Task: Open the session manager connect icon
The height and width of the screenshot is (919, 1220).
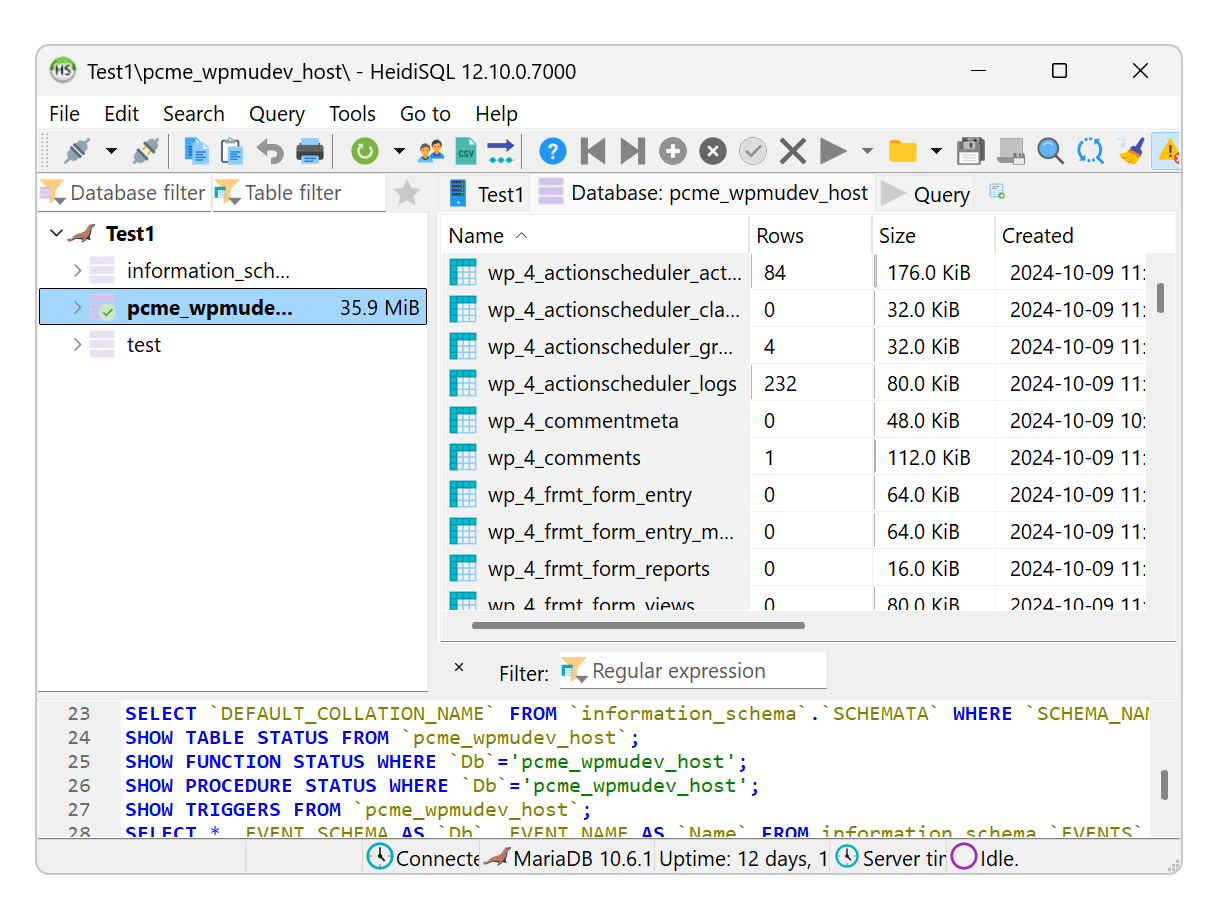Action: coord(77,152)
